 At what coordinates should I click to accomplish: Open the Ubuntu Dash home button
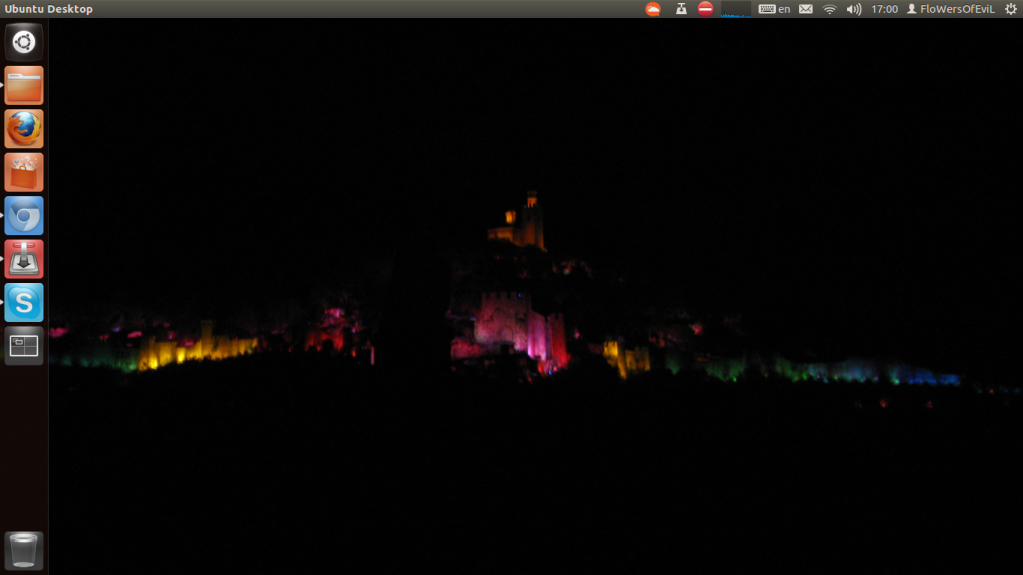point(24,43)
